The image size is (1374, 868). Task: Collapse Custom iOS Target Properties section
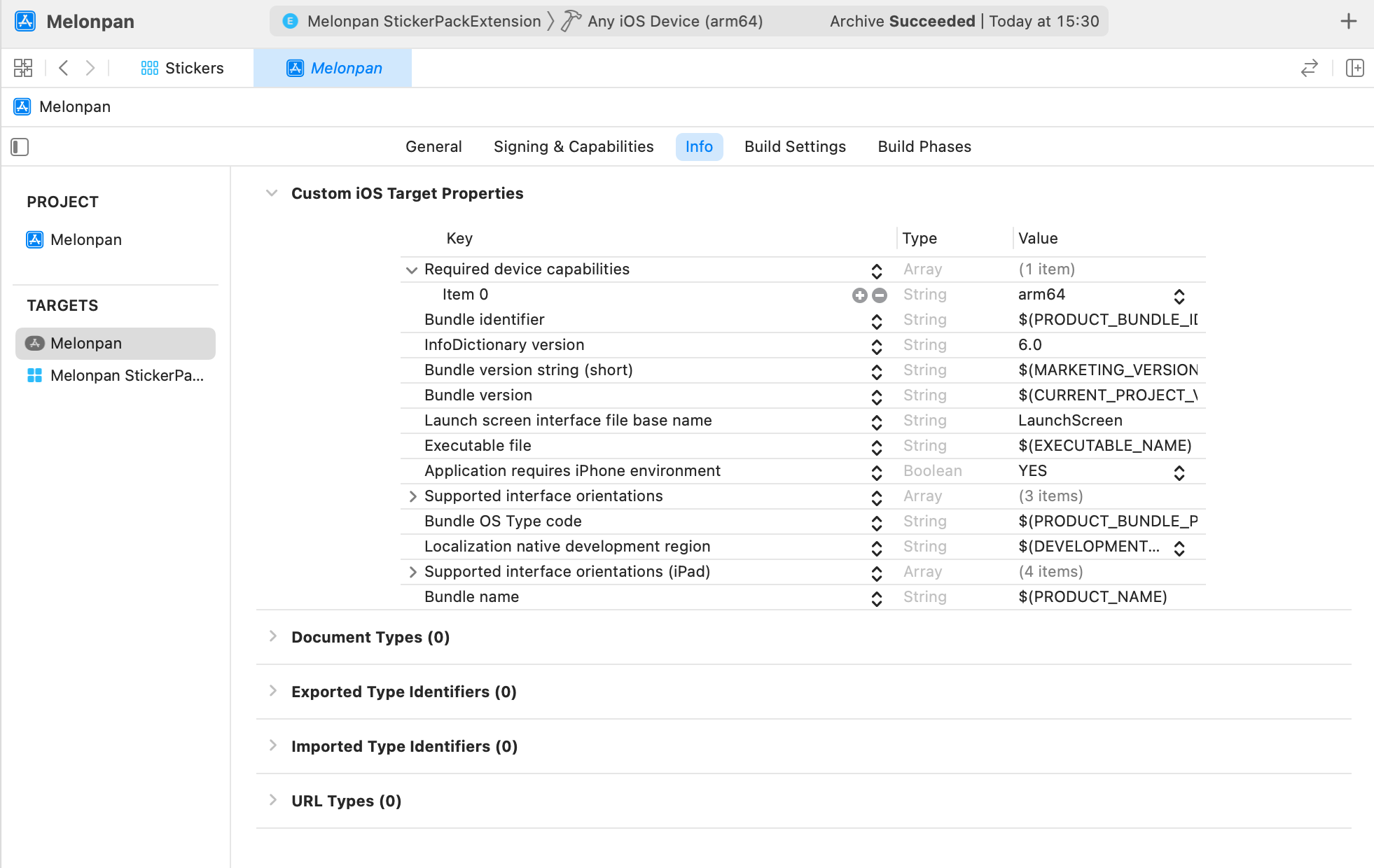pyautogui.click(x=272, y=193)
